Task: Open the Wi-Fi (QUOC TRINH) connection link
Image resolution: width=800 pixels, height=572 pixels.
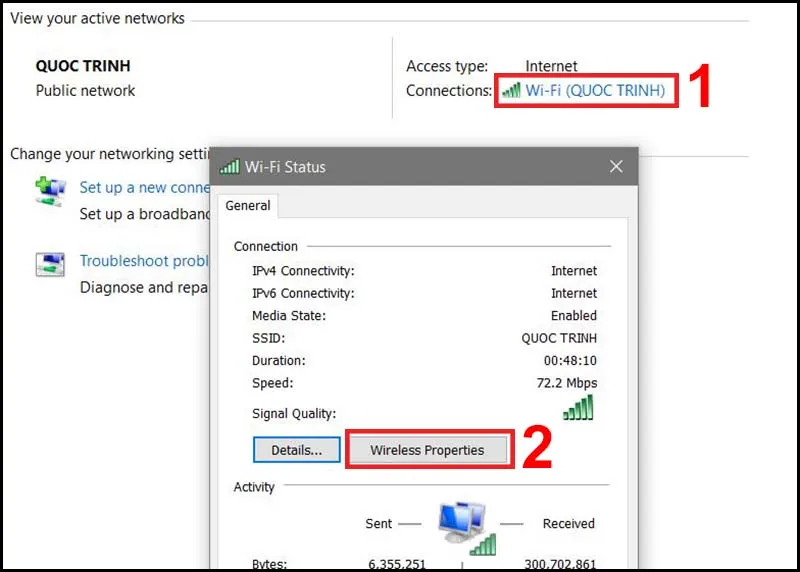Action: 596,91
